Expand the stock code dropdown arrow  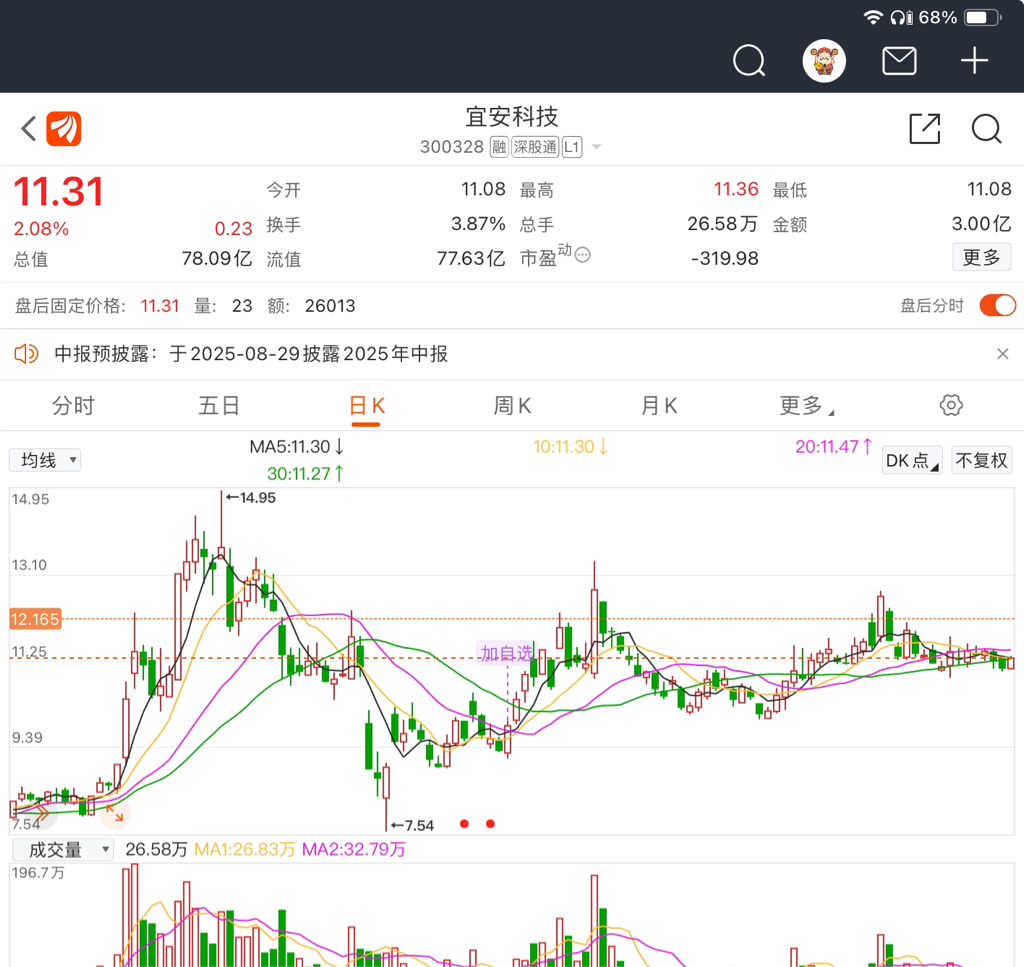(x=596, y=147)
